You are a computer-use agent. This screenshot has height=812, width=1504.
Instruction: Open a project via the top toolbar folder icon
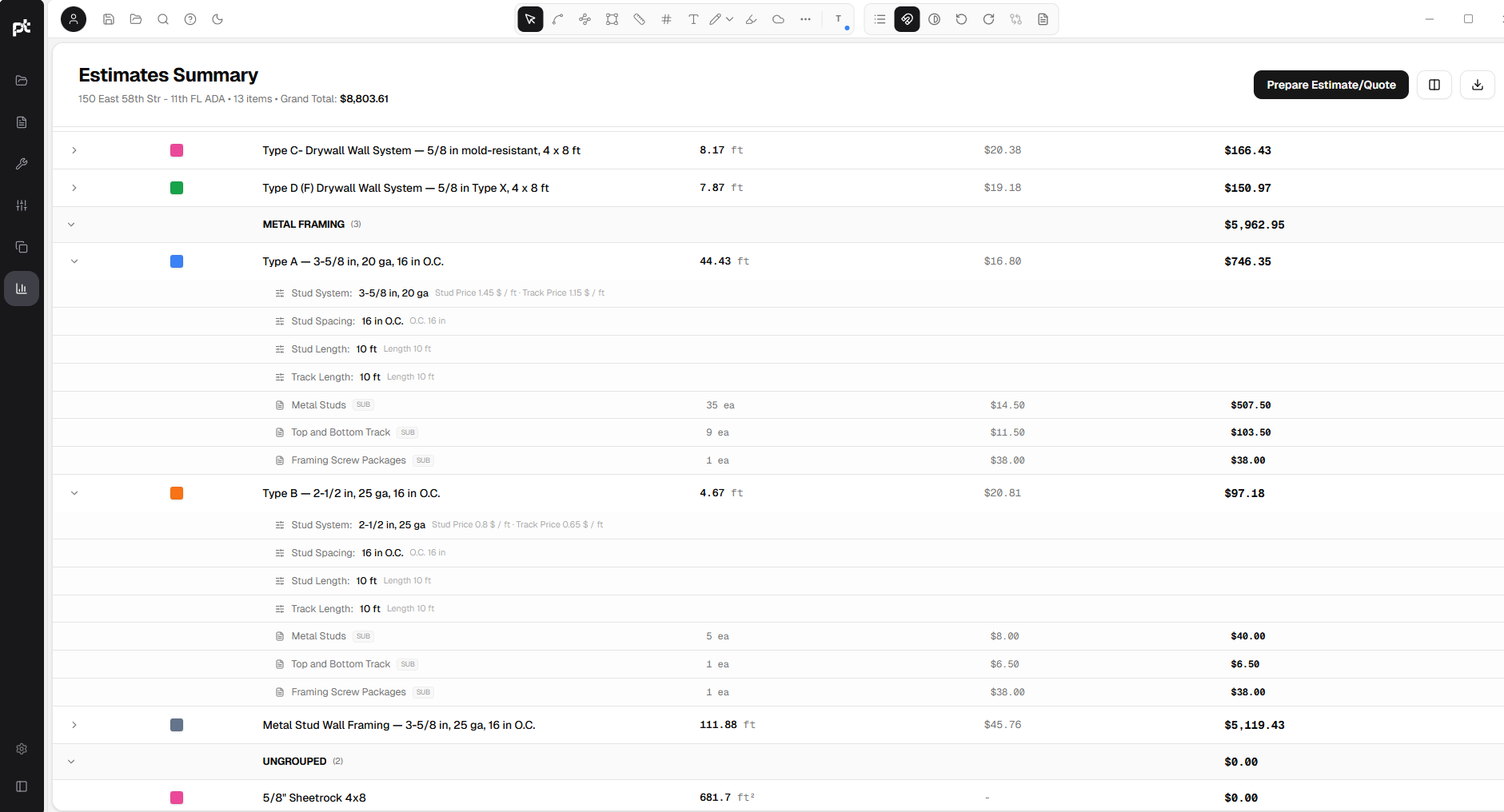coord(136,19)
